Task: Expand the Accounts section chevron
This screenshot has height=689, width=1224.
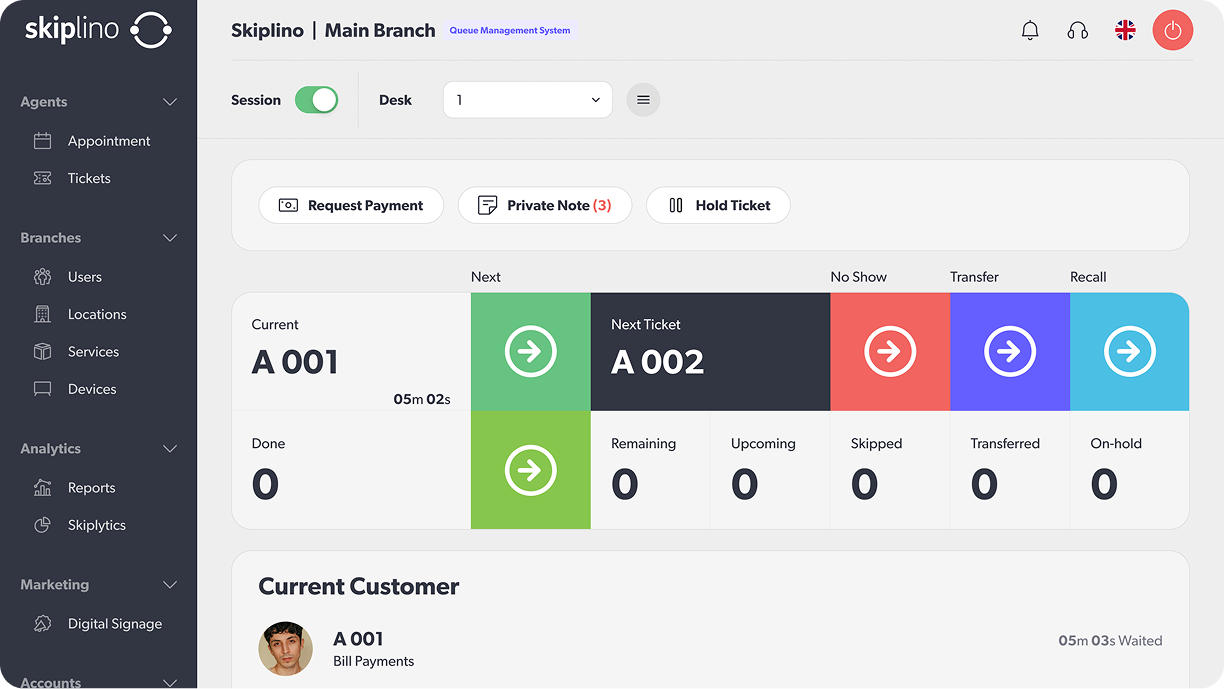Action: (x=170, y=682)
